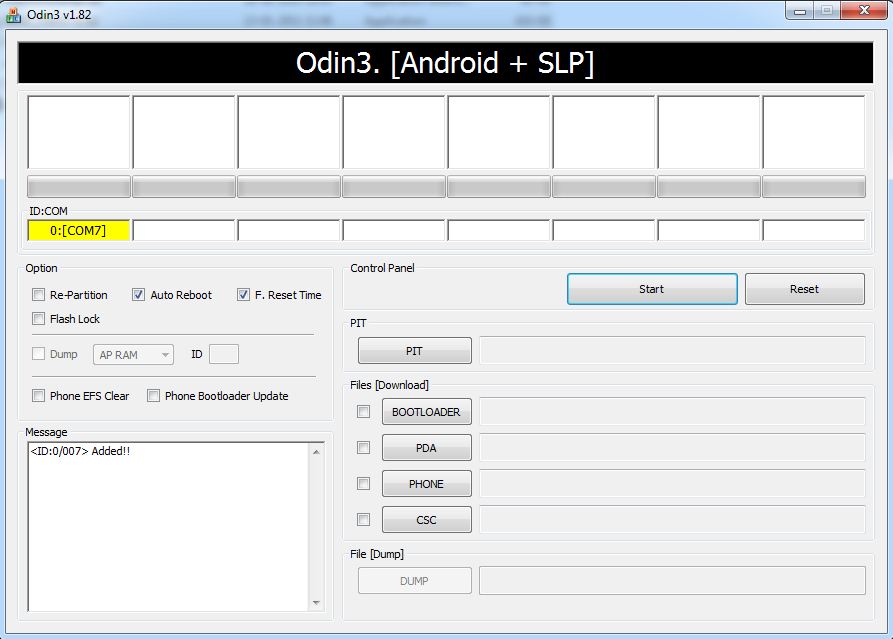
Task: Uncheck the Auto Reboot option
Action: (x=139, y=295)
